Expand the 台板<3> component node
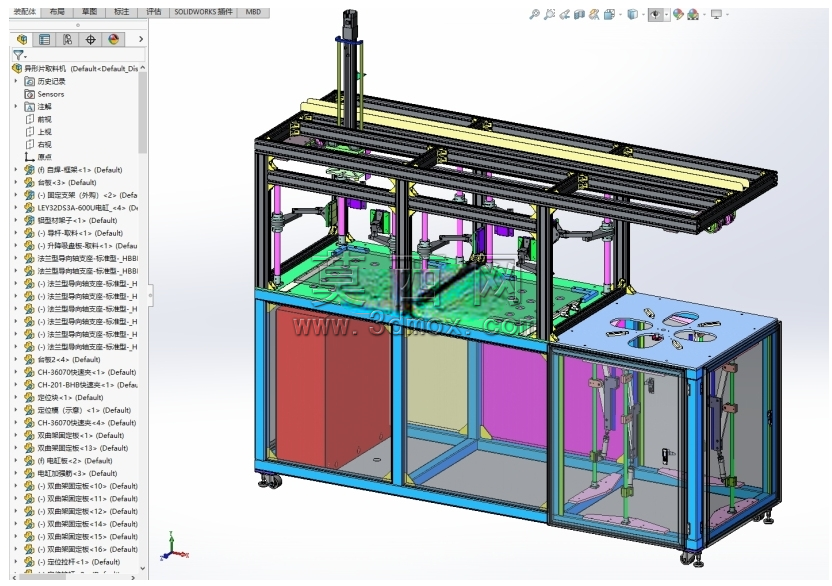The height and width of the screenshot is (586, 832). click(x=15, y=183)
